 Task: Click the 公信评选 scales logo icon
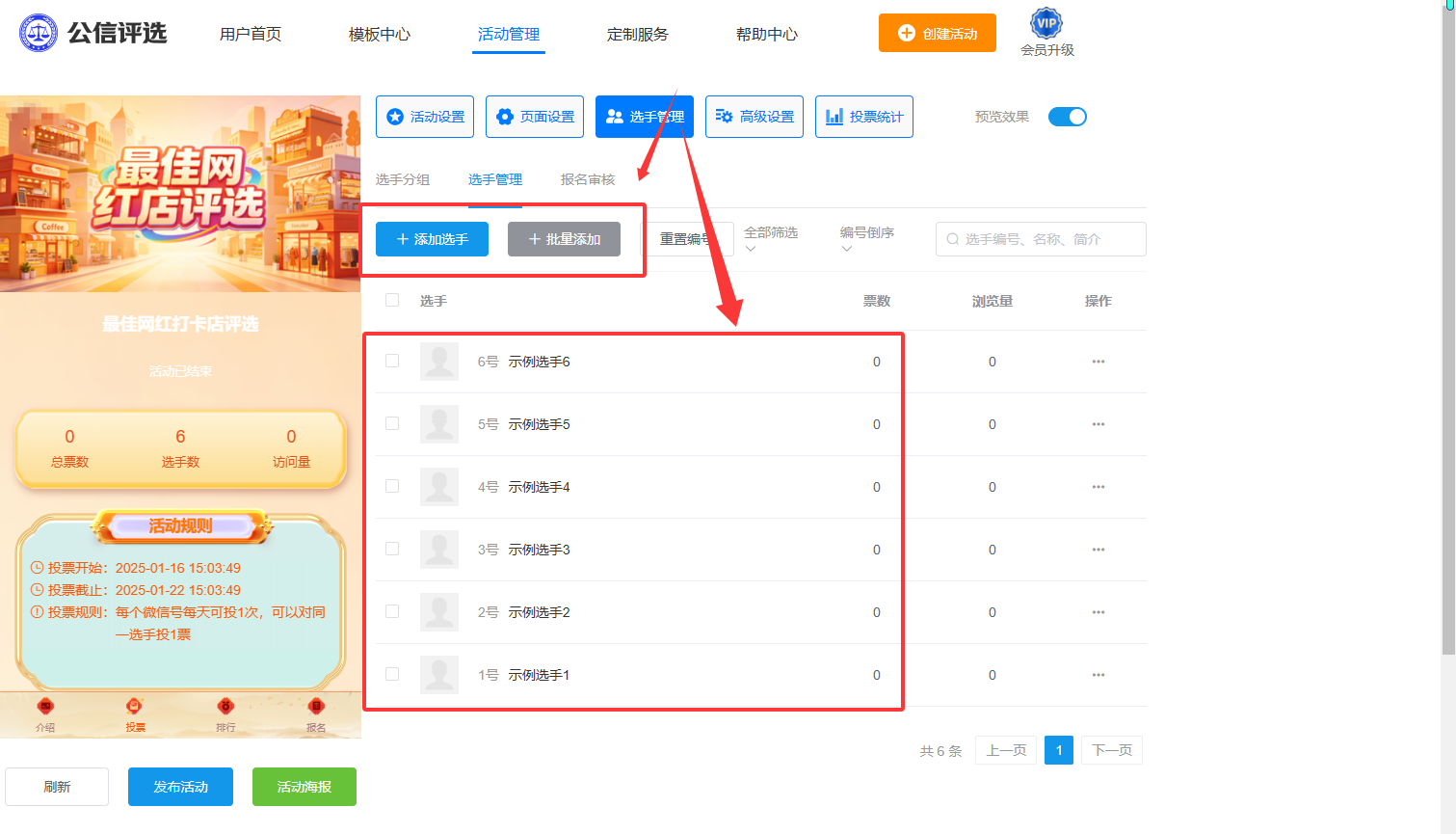tap(39, 33)
